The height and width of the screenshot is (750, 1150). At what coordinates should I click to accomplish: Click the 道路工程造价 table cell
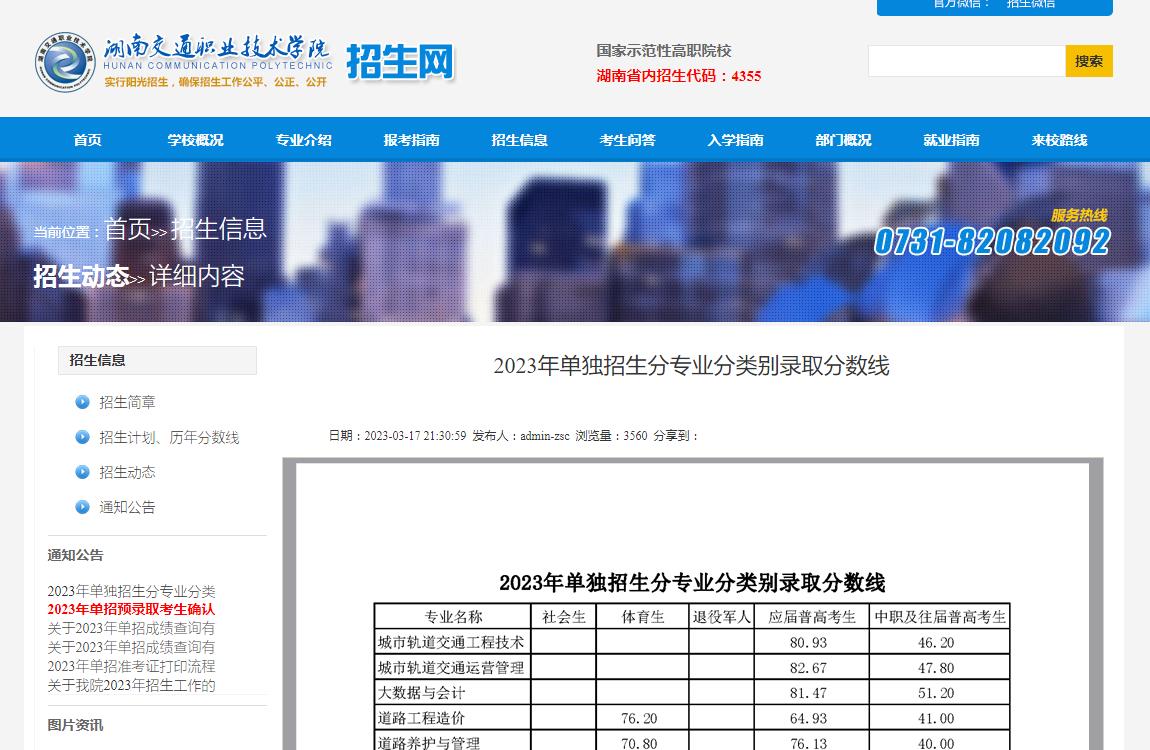point(452,718)
